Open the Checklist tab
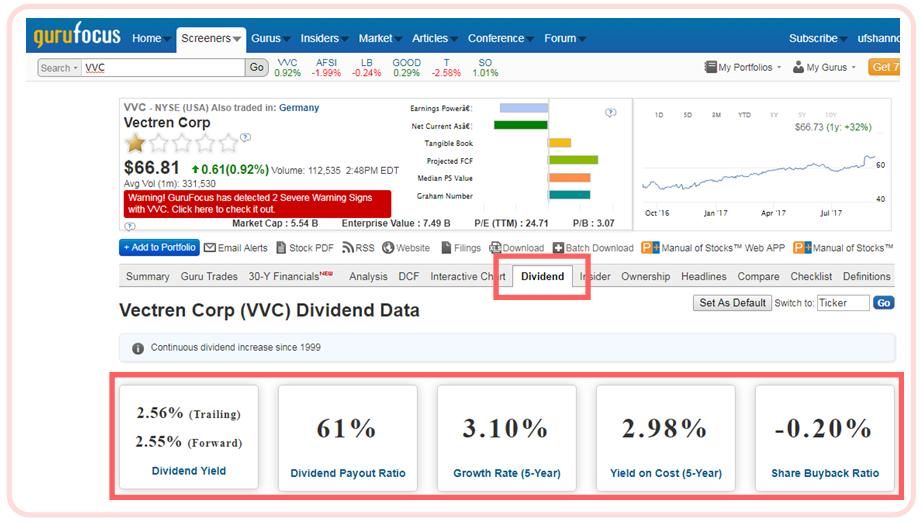This screenshot has width=922, height=523. (x=811, y=276)
